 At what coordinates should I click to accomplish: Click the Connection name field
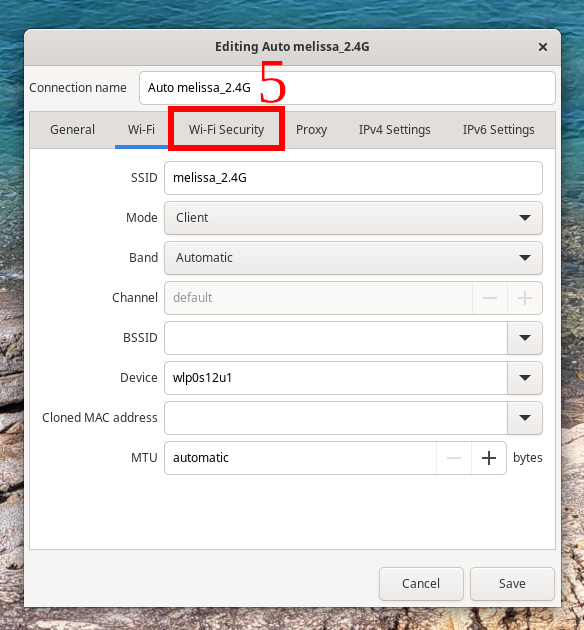[347, 88]
